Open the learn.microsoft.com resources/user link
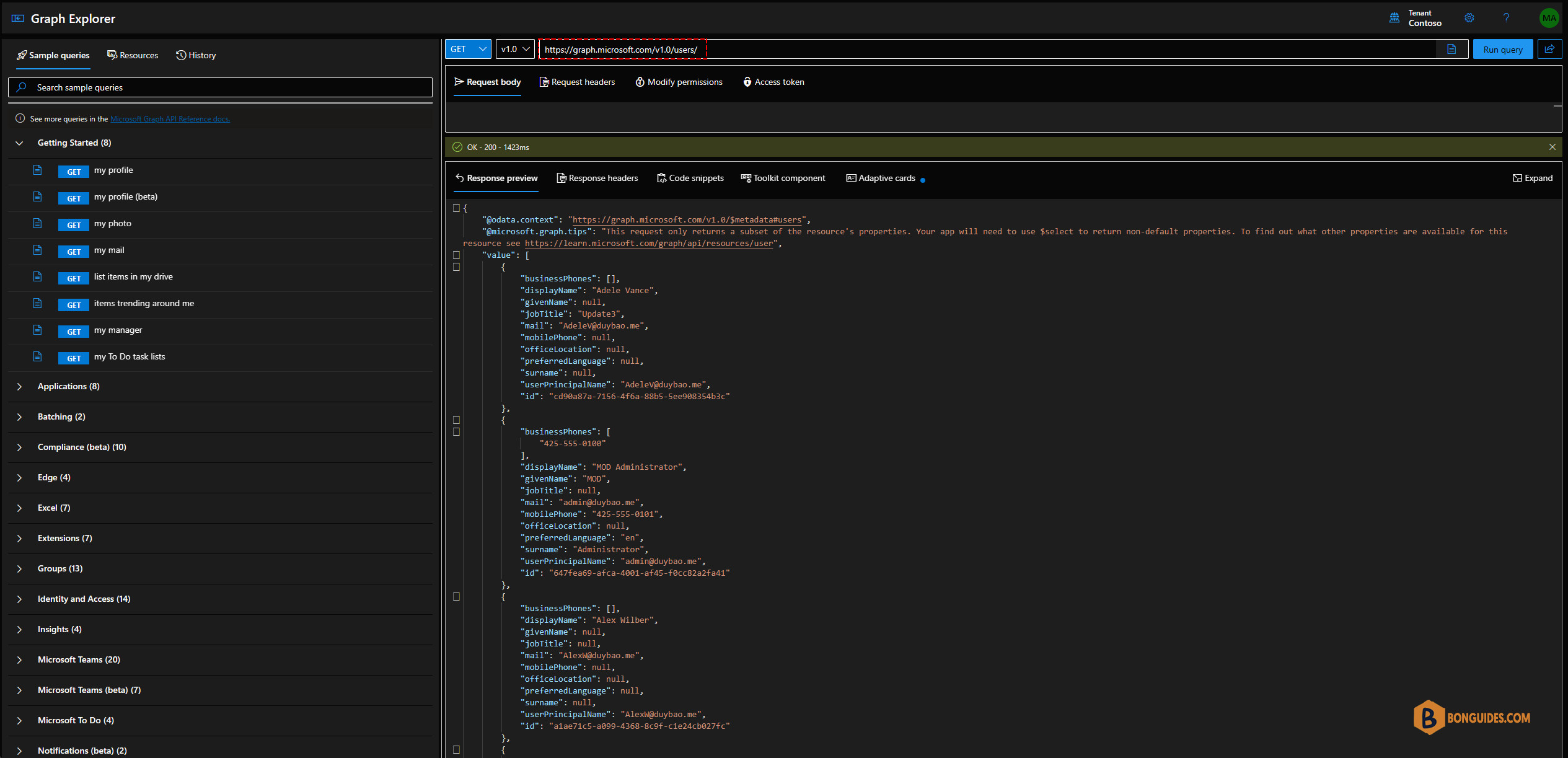 click(x=650, y=243)
